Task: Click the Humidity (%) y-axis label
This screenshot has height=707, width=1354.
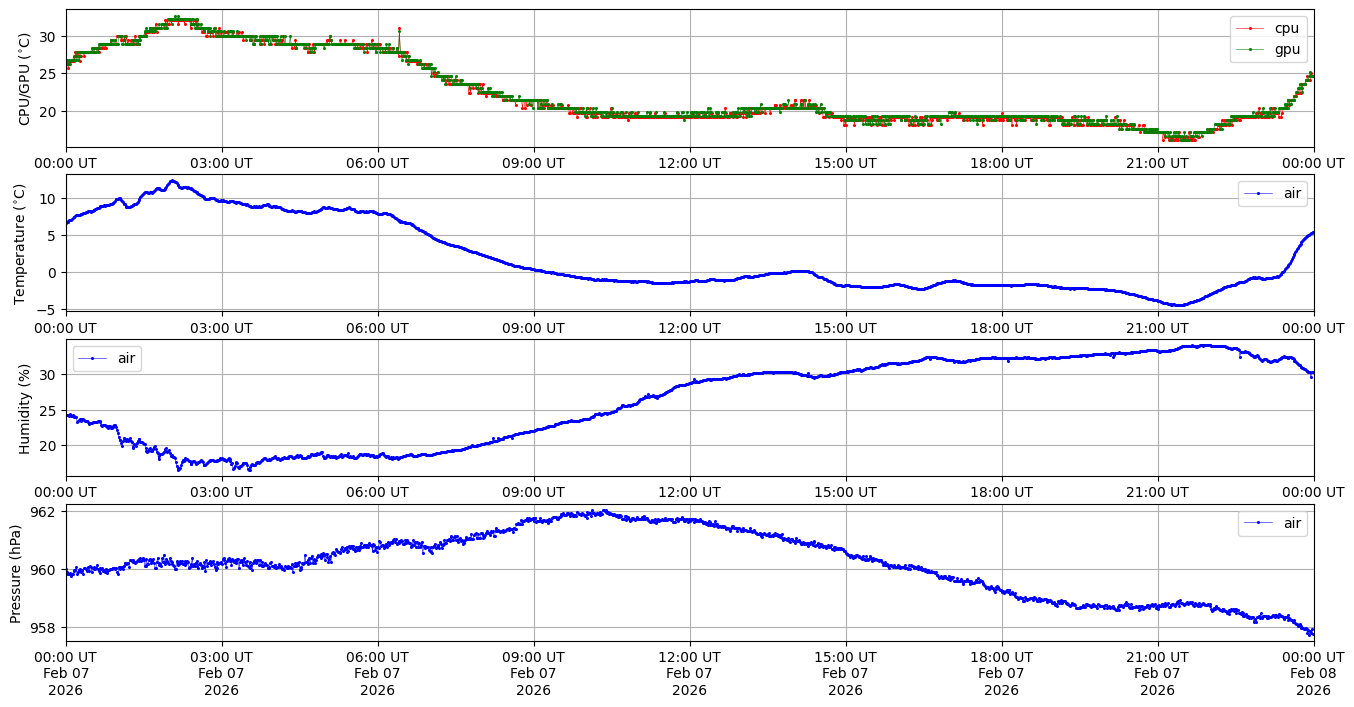Action: 24,408
